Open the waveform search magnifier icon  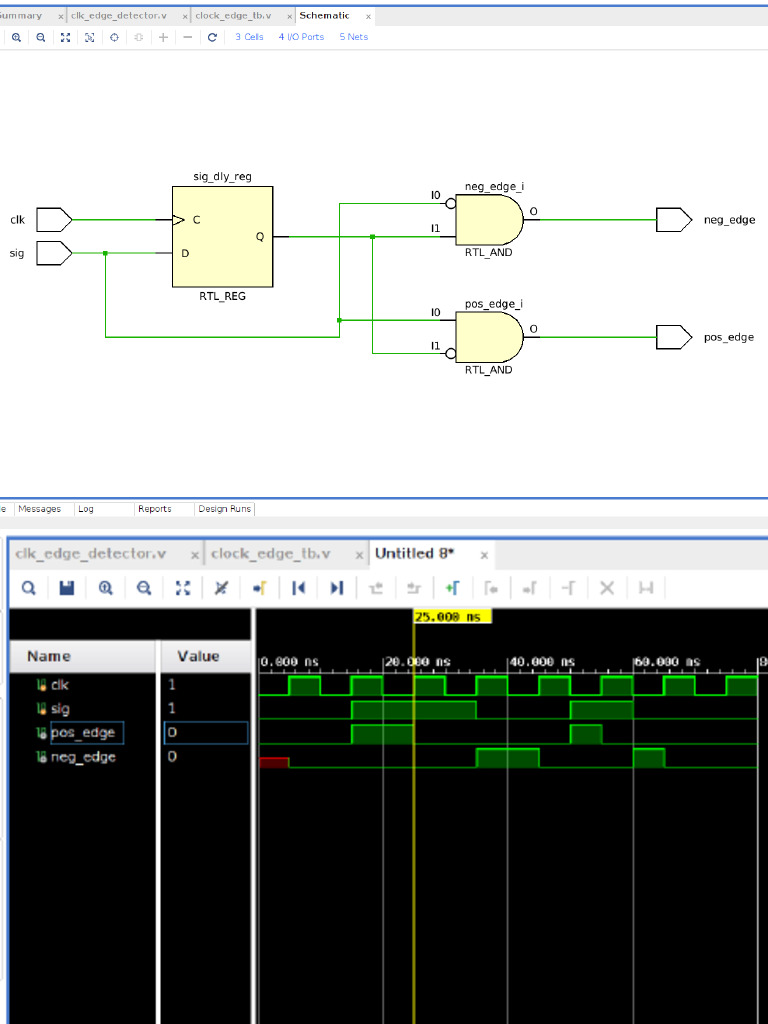pyautogui.click(x=29, y=588)
